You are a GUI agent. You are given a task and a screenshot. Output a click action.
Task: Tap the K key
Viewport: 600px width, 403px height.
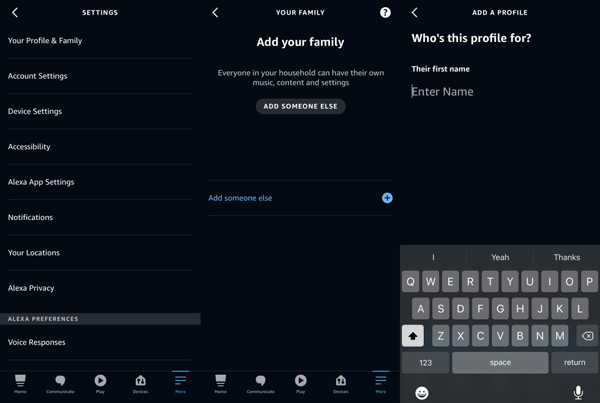click(559, 308)
